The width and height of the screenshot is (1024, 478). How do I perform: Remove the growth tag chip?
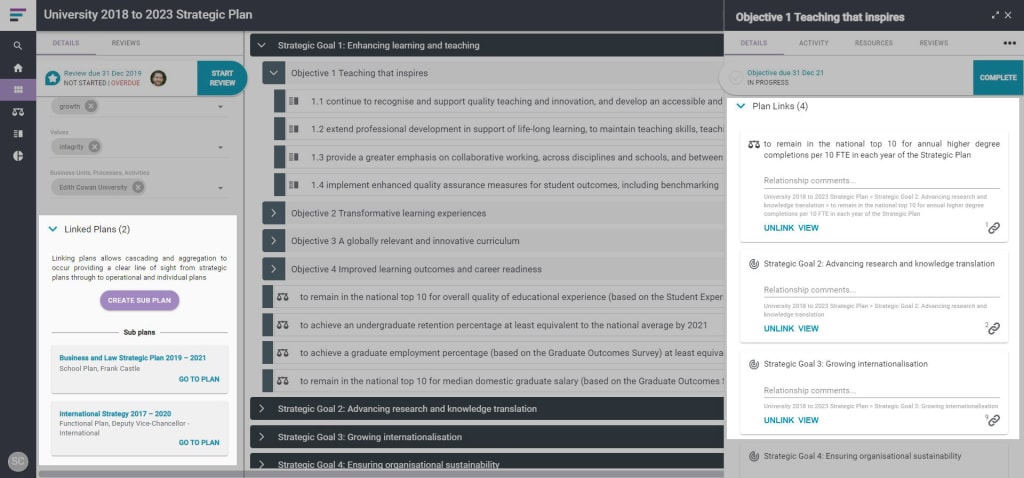tap(91, 106)
